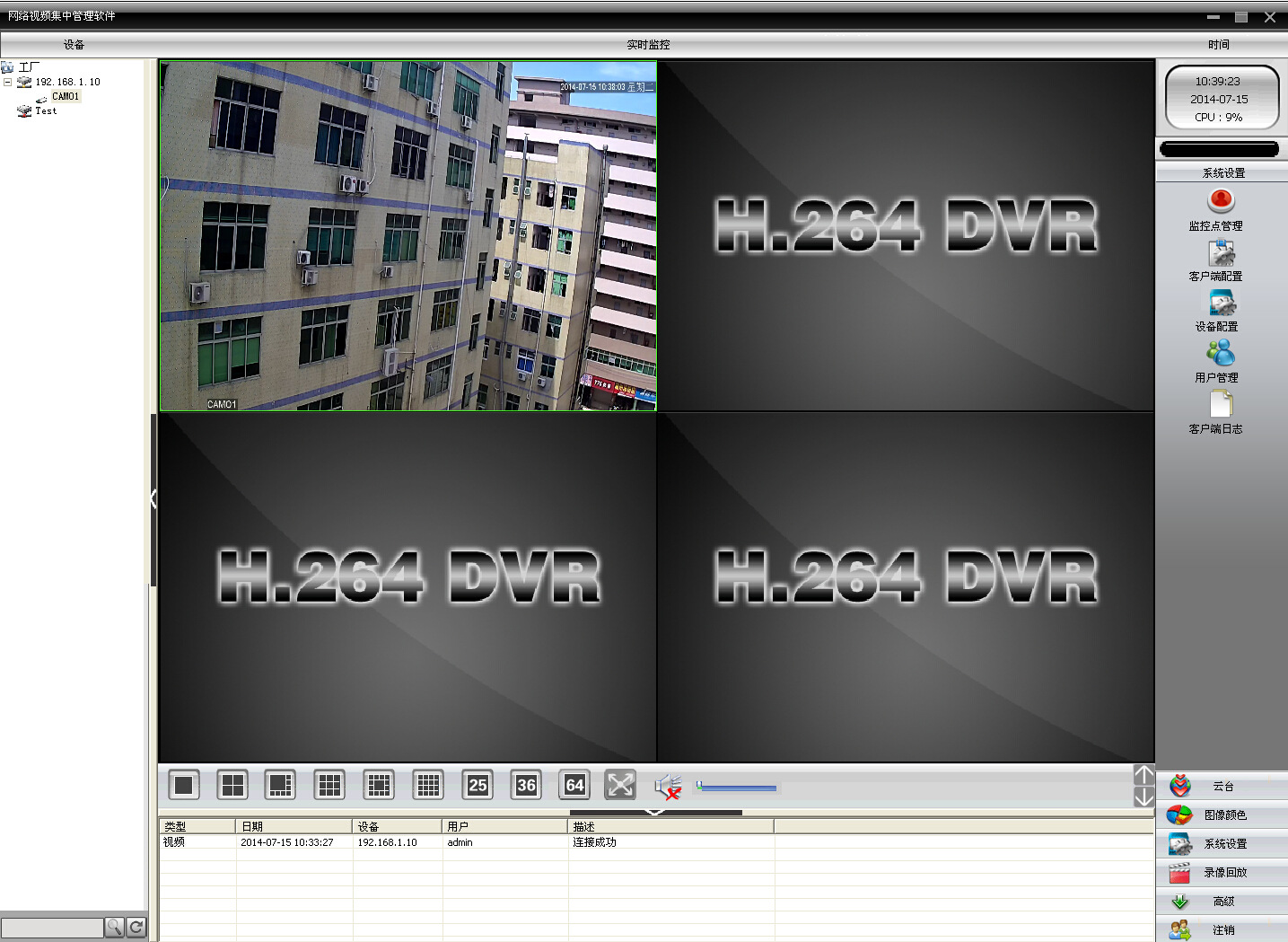Adjust the volume slider bar
The height and width of the screenshot is (942, 1288).
point(736,788)
